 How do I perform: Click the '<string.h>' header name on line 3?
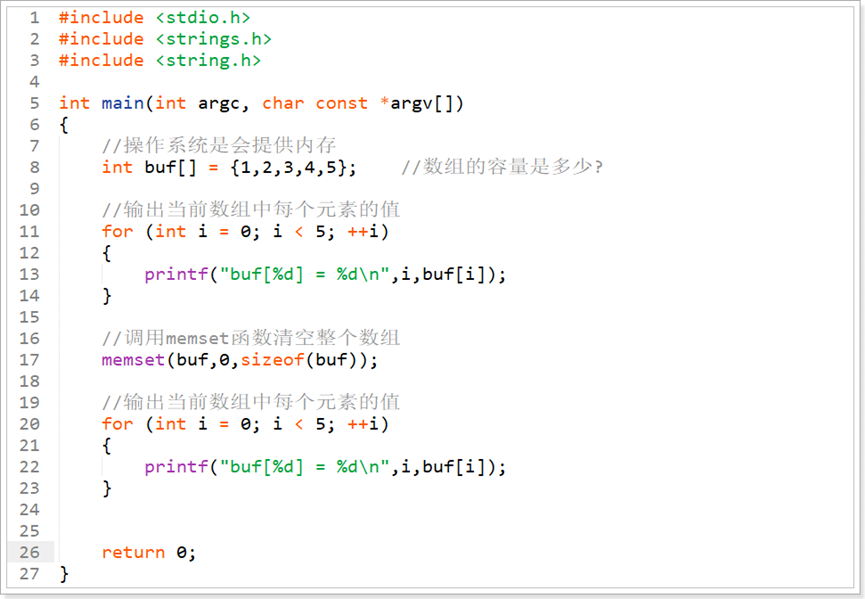click(208, 60)
